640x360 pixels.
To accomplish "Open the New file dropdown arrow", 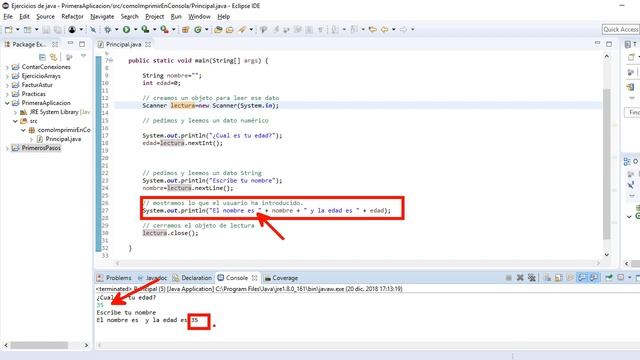I will [x=18, y=29].
